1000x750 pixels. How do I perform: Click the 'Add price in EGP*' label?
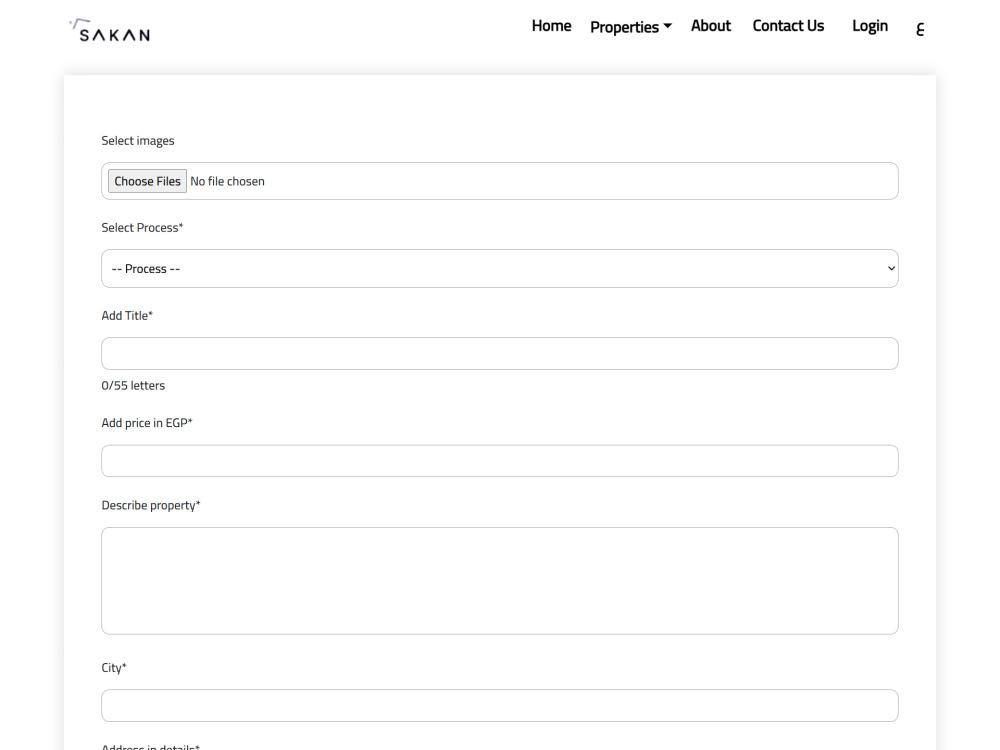147,423
